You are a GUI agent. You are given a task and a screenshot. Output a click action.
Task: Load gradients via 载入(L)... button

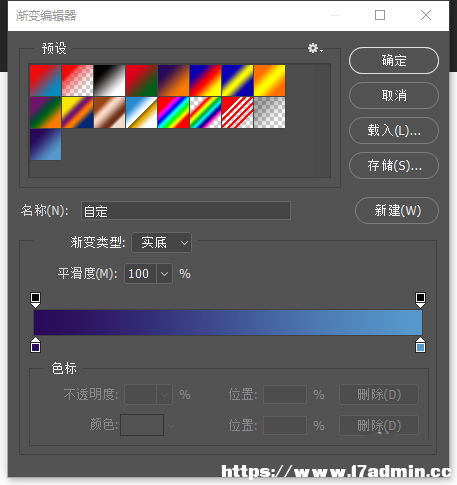394,131
